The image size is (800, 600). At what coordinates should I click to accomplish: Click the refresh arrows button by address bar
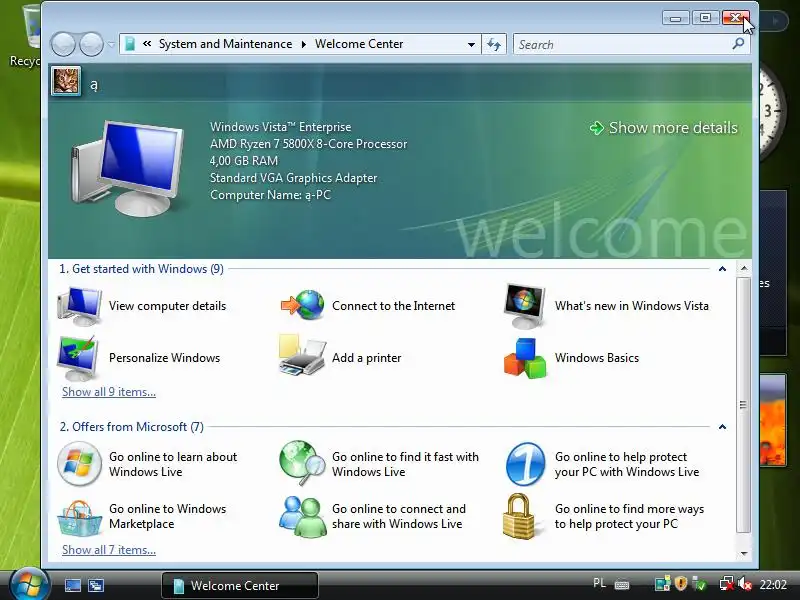point(494,44)
